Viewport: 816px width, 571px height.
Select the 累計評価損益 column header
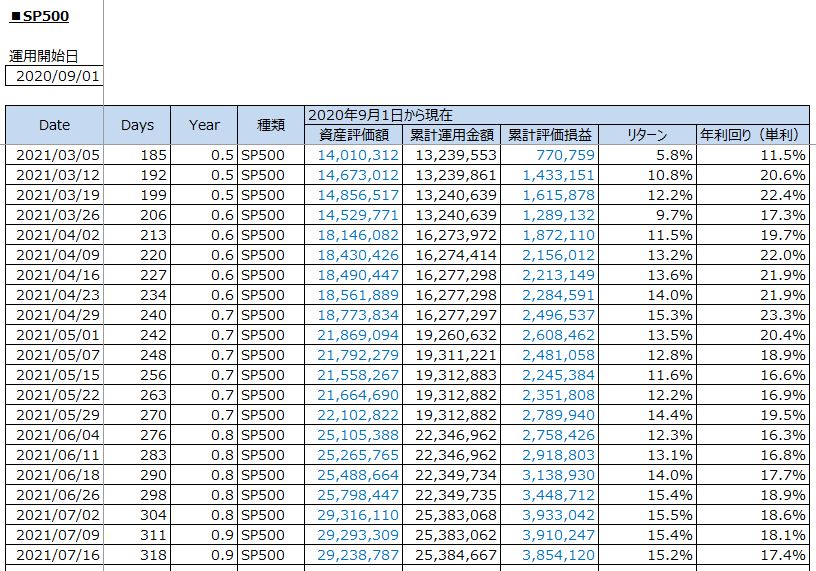point(549,135)
